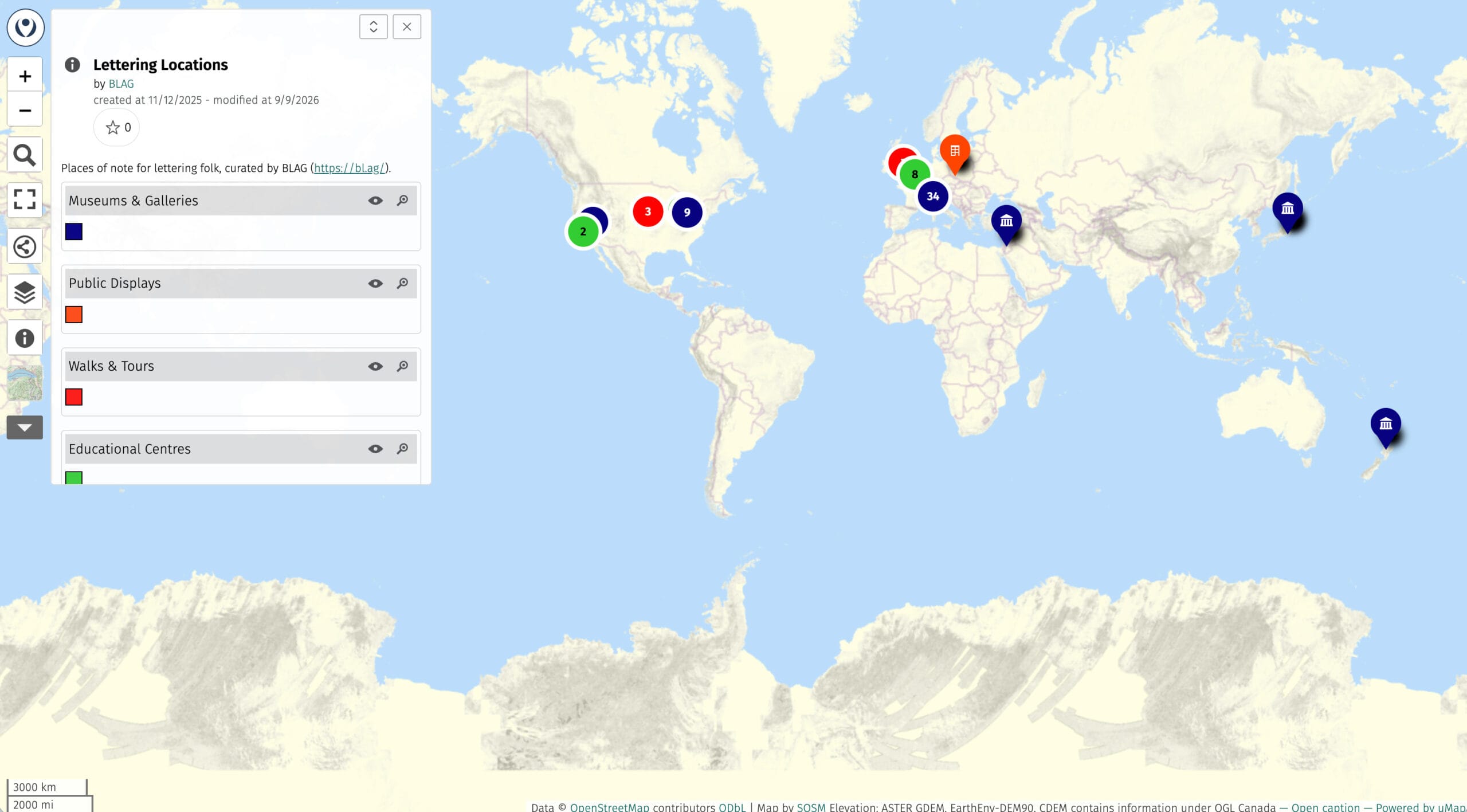Expand more controls with down arrow

pyautogui.click(x=25, y=427)
